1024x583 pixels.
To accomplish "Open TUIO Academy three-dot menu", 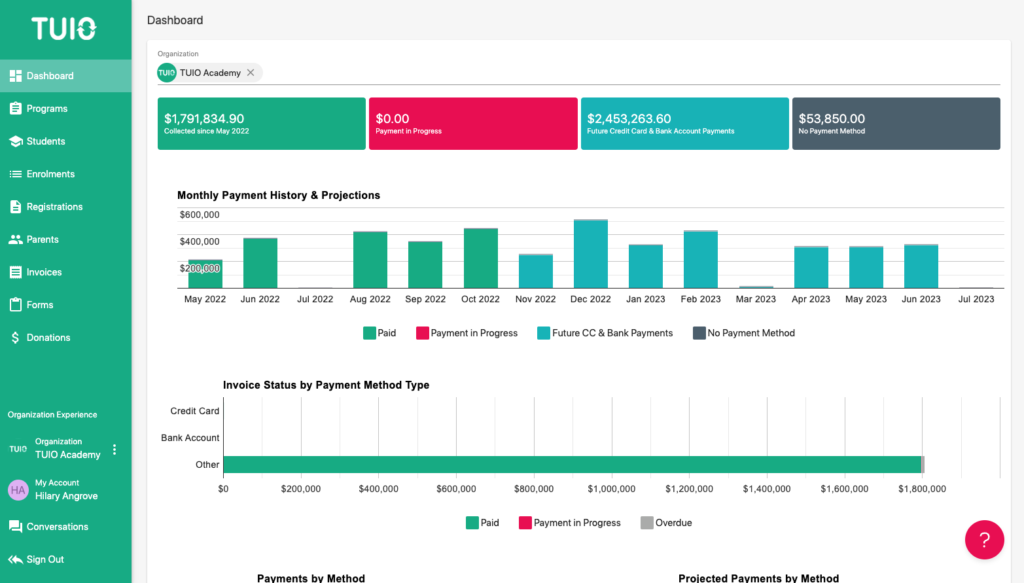I will [115, 448].
